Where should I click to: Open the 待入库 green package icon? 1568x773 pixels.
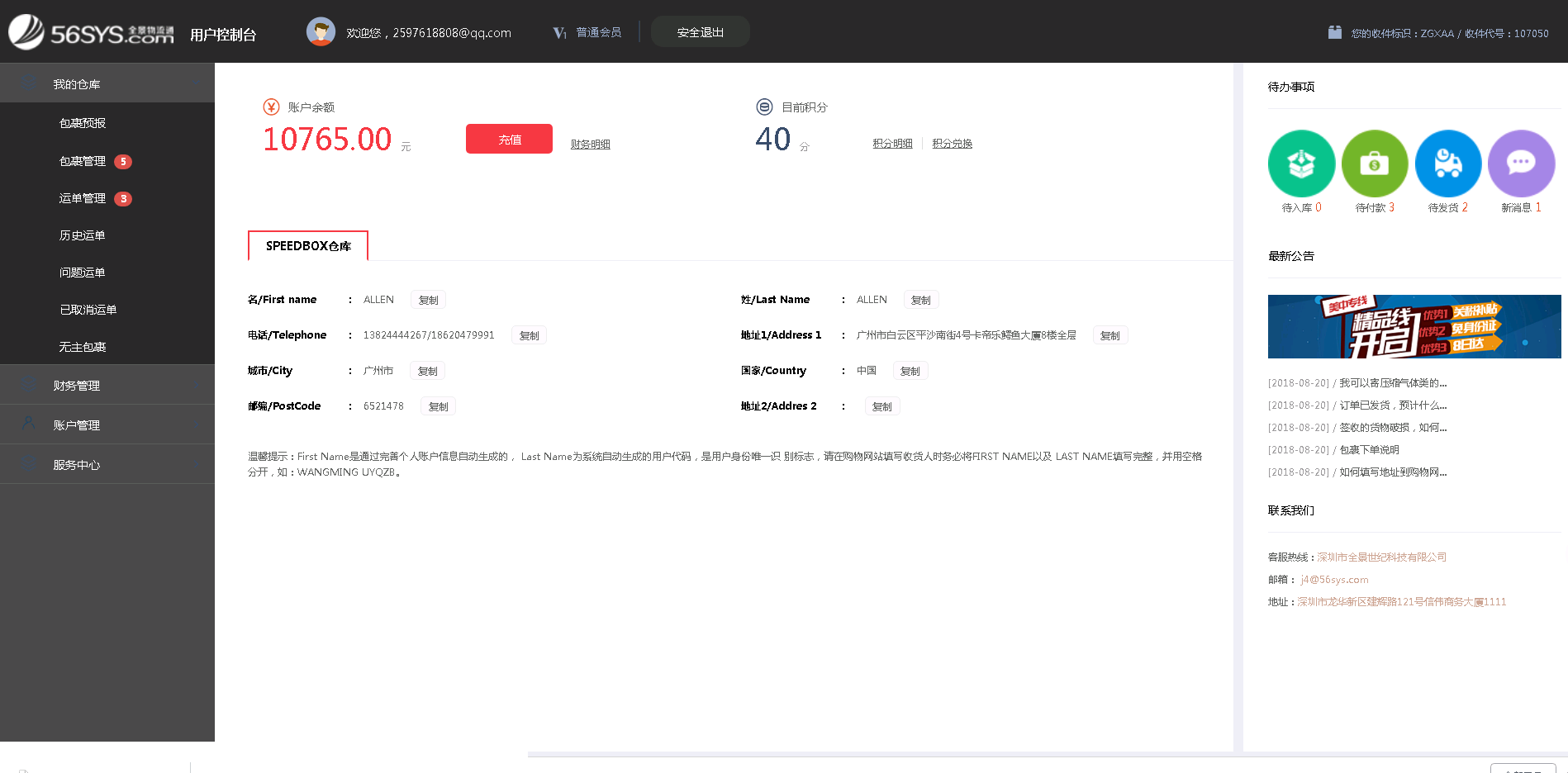coord(1301,163)
